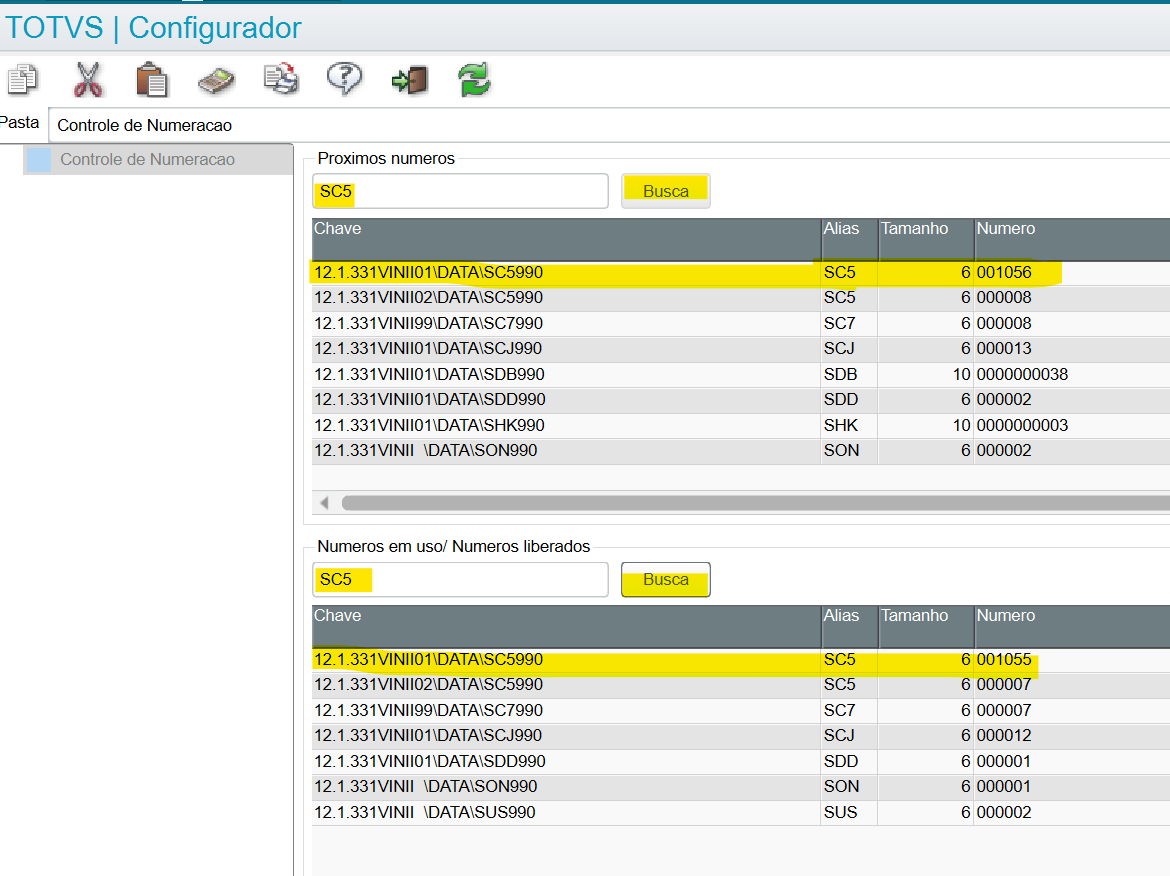Click the scissors Cut icon

[88, 80]
